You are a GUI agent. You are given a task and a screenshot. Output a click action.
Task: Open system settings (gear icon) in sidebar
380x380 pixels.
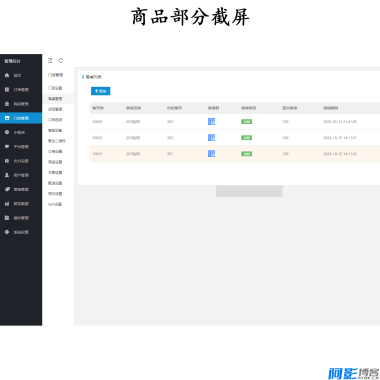pos(21,232)
